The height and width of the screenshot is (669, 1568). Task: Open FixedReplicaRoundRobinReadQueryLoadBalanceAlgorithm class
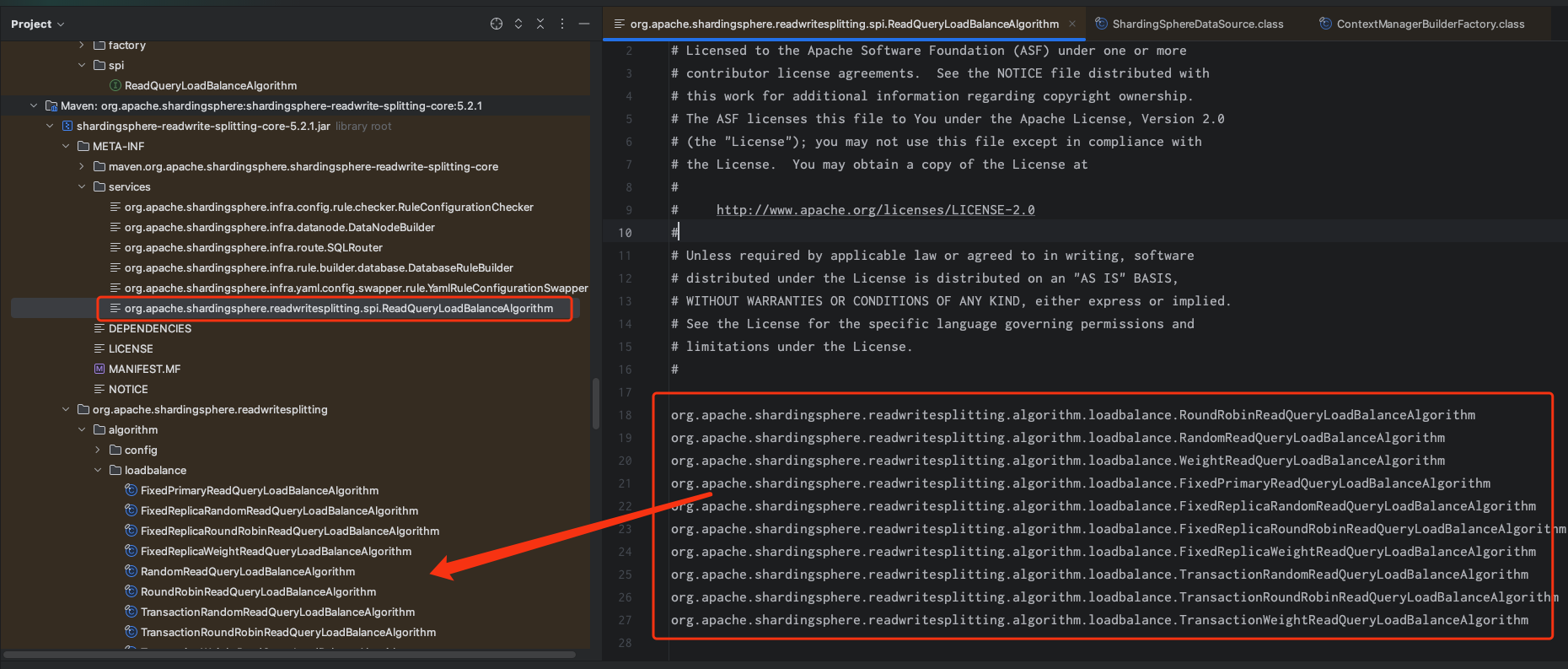[289, 531]
